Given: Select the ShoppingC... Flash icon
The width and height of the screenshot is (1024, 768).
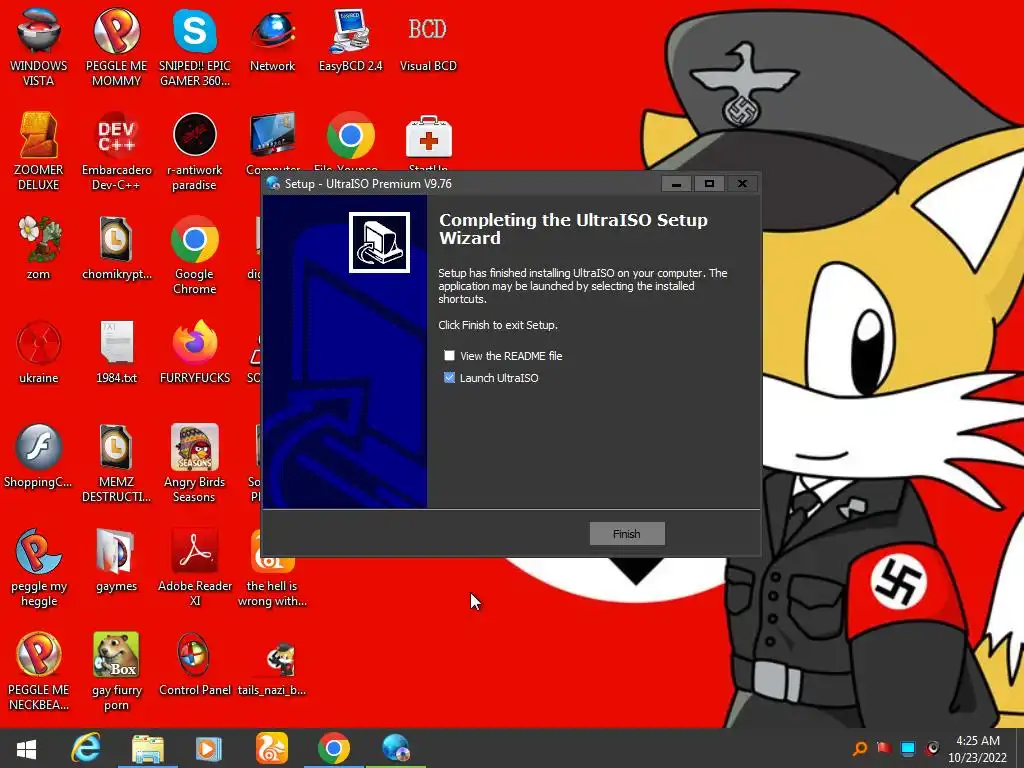Looking at the screenshot, I should pos(39,456).
